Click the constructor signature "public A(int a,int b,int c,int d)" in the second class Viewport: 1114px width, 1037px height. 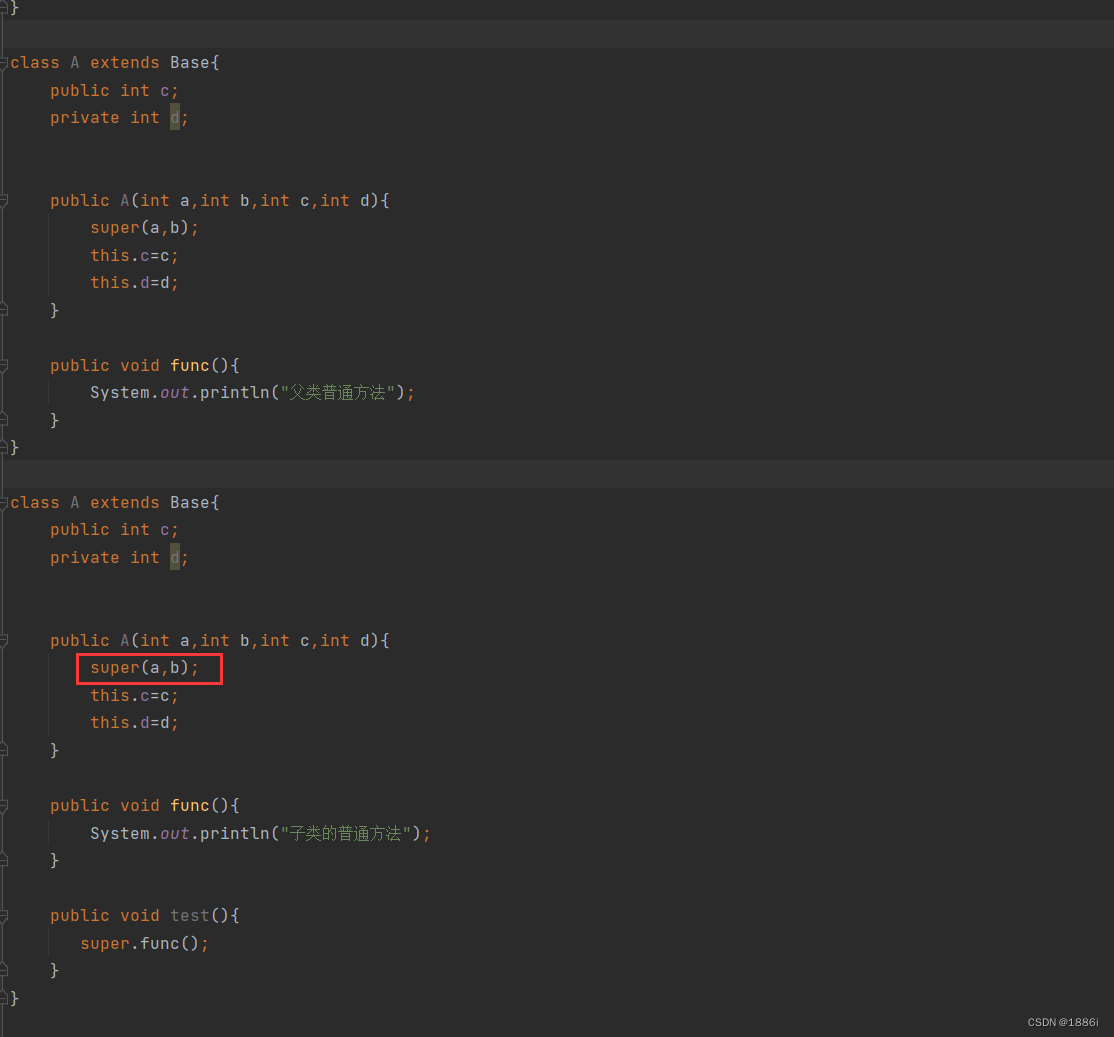(215, 641)
